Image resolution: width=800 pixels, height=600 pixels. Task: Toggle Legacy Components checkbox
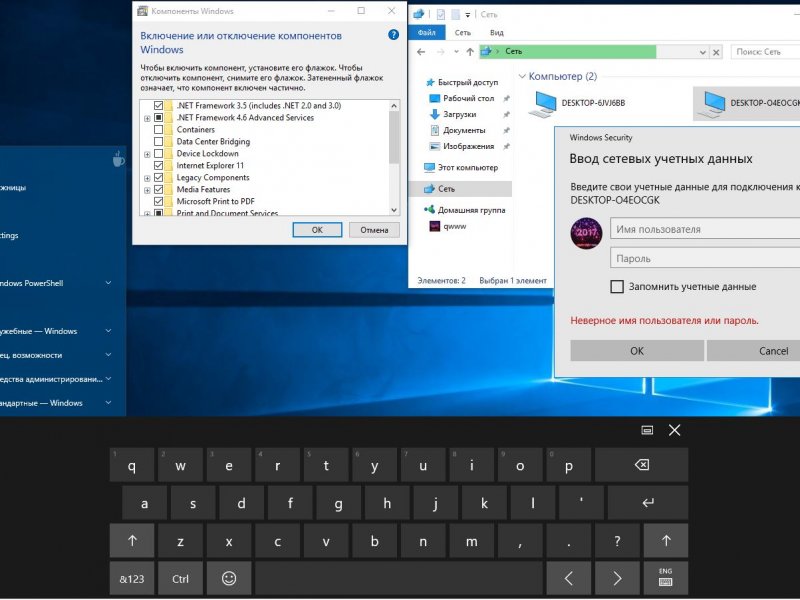point(158,178)
